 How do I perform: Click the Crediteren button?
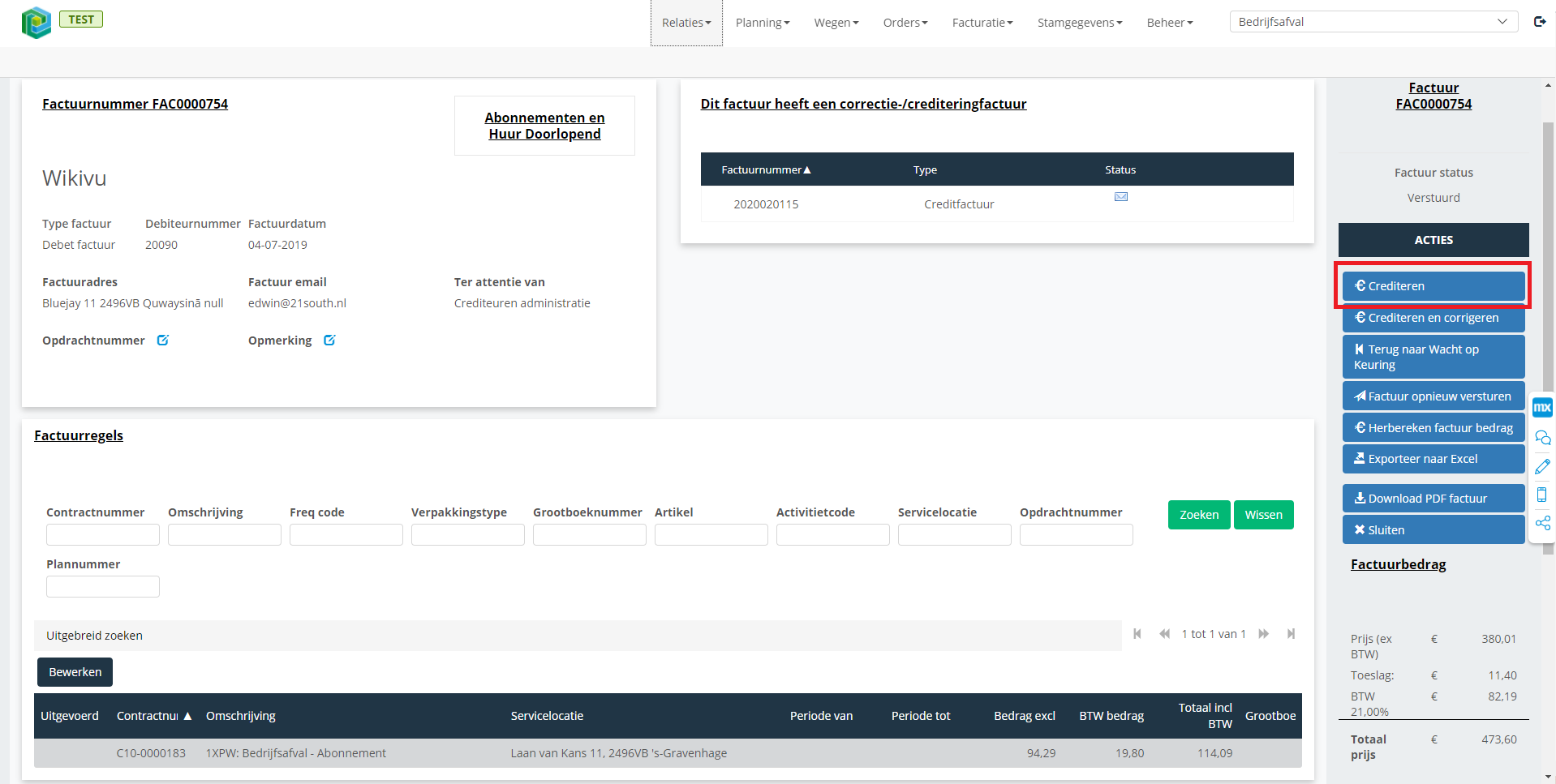[1433, 285]
